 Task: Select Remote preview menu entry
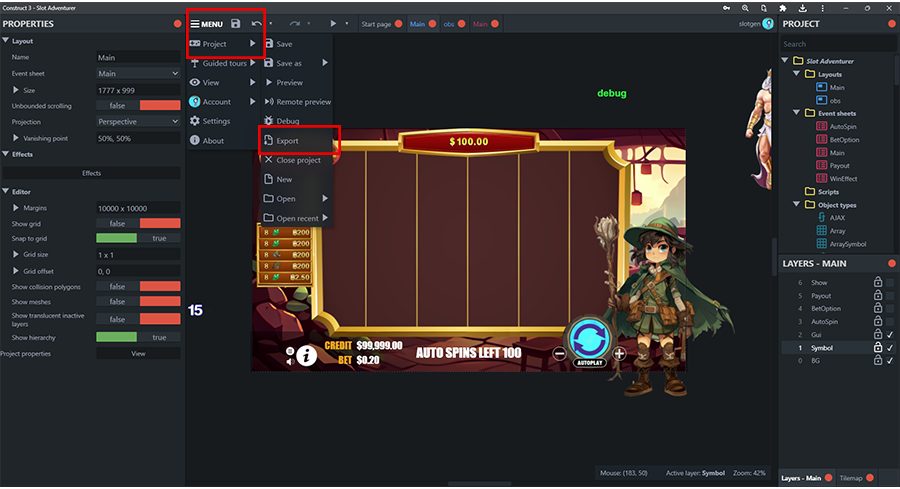(297, 102)
